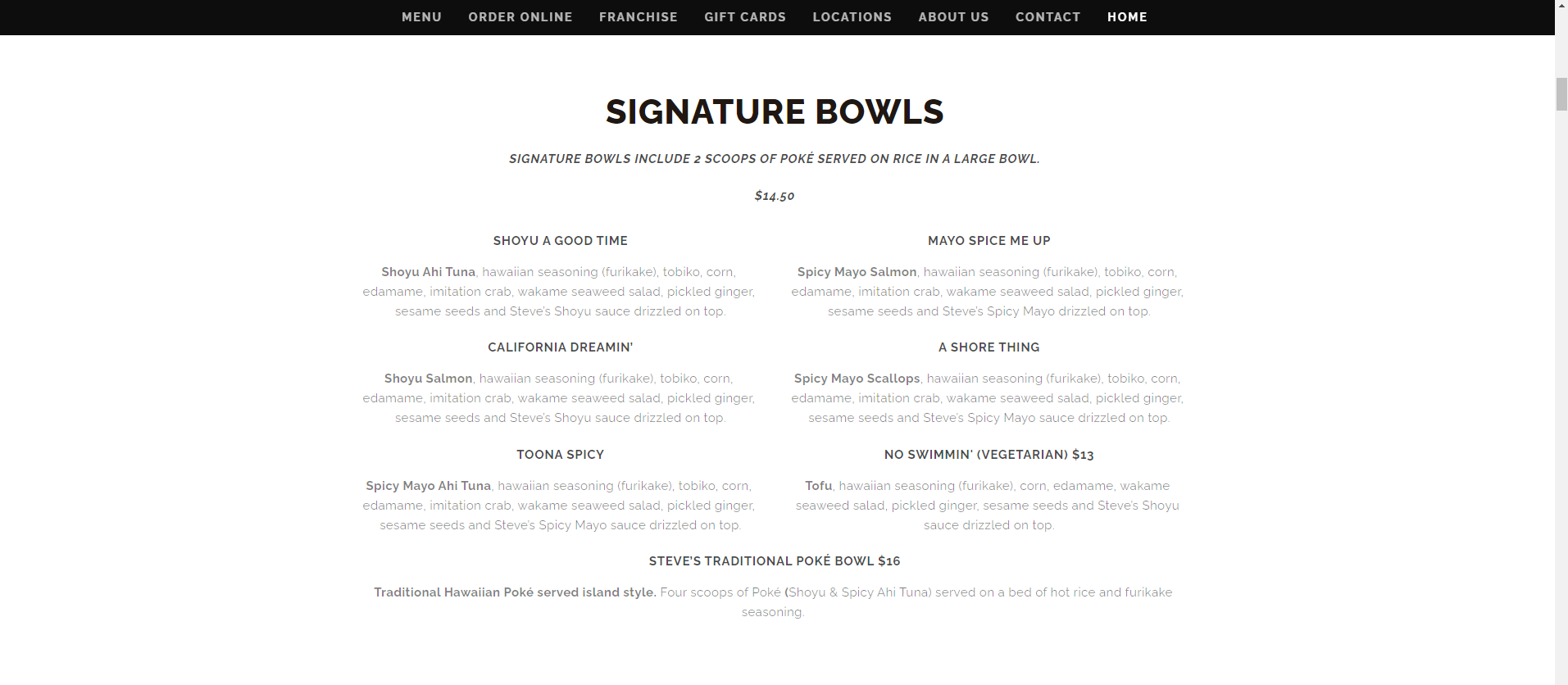
Task: Open the CONTACT page
Action: [1048, 16]
